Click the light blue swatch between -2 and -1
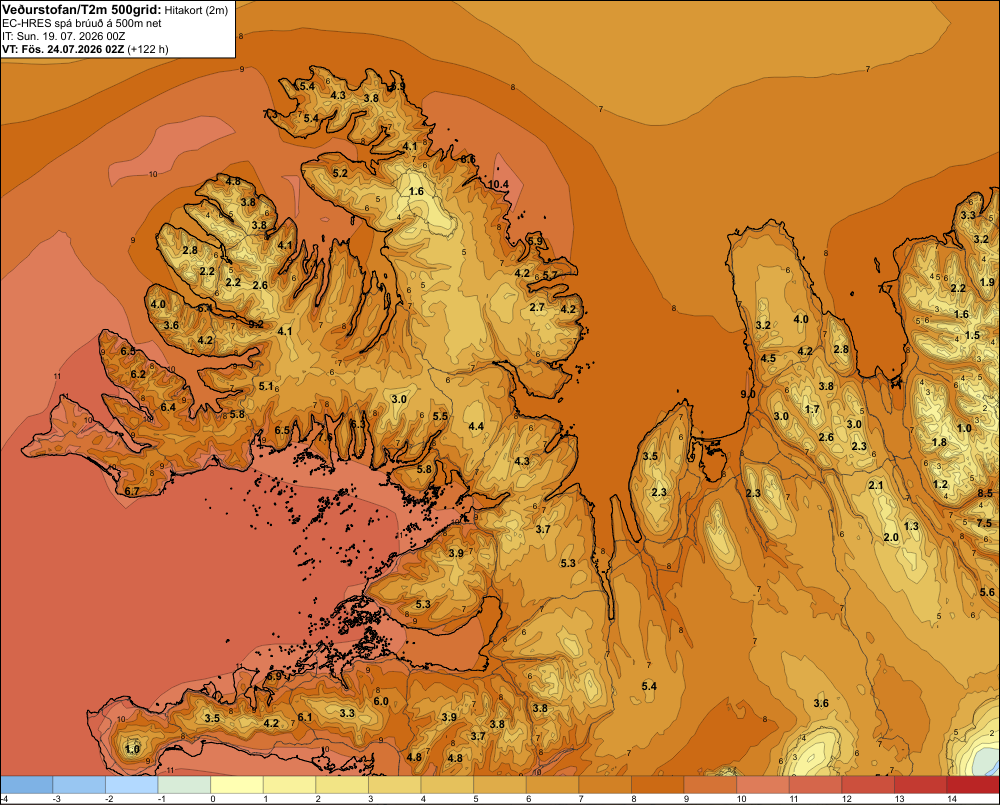 [131, 785]
